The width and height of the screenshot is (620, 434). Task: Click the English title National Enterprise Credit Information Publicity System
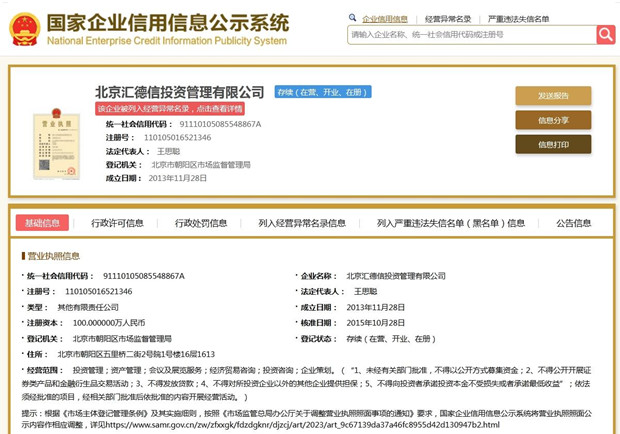[x=167, y=41]
